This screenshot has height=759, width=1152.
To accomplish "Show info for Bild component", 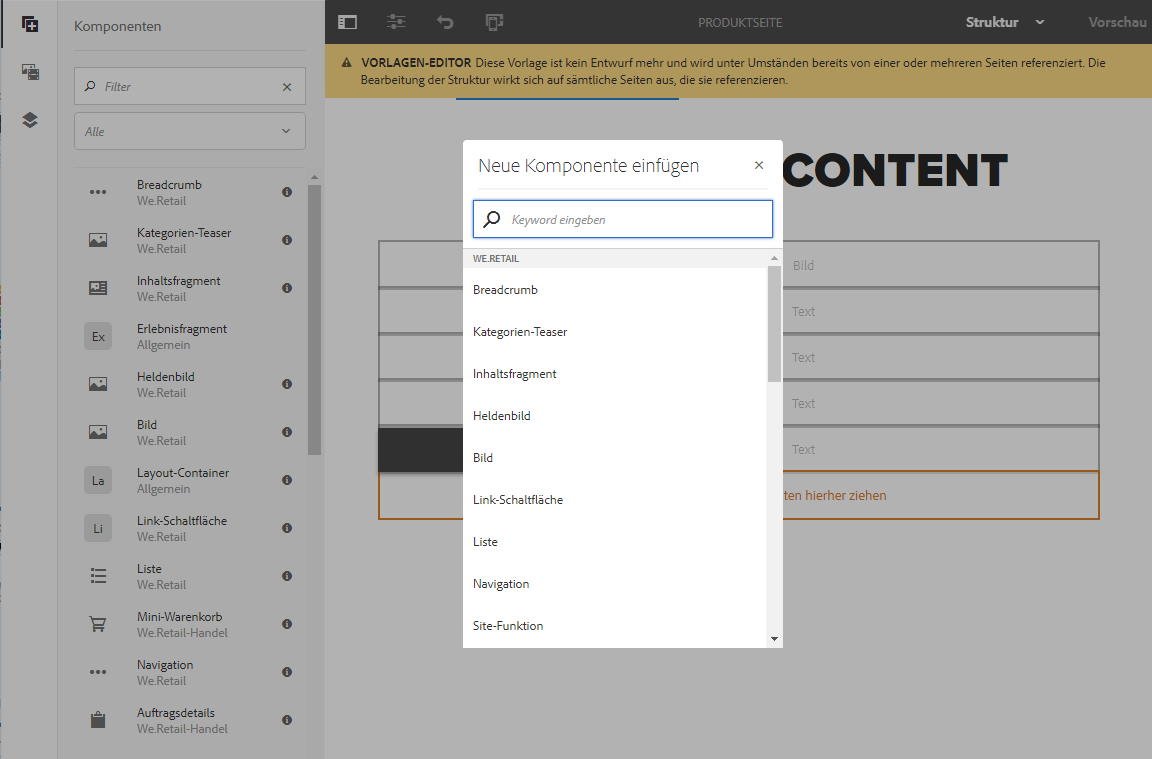I will point(287,432).
